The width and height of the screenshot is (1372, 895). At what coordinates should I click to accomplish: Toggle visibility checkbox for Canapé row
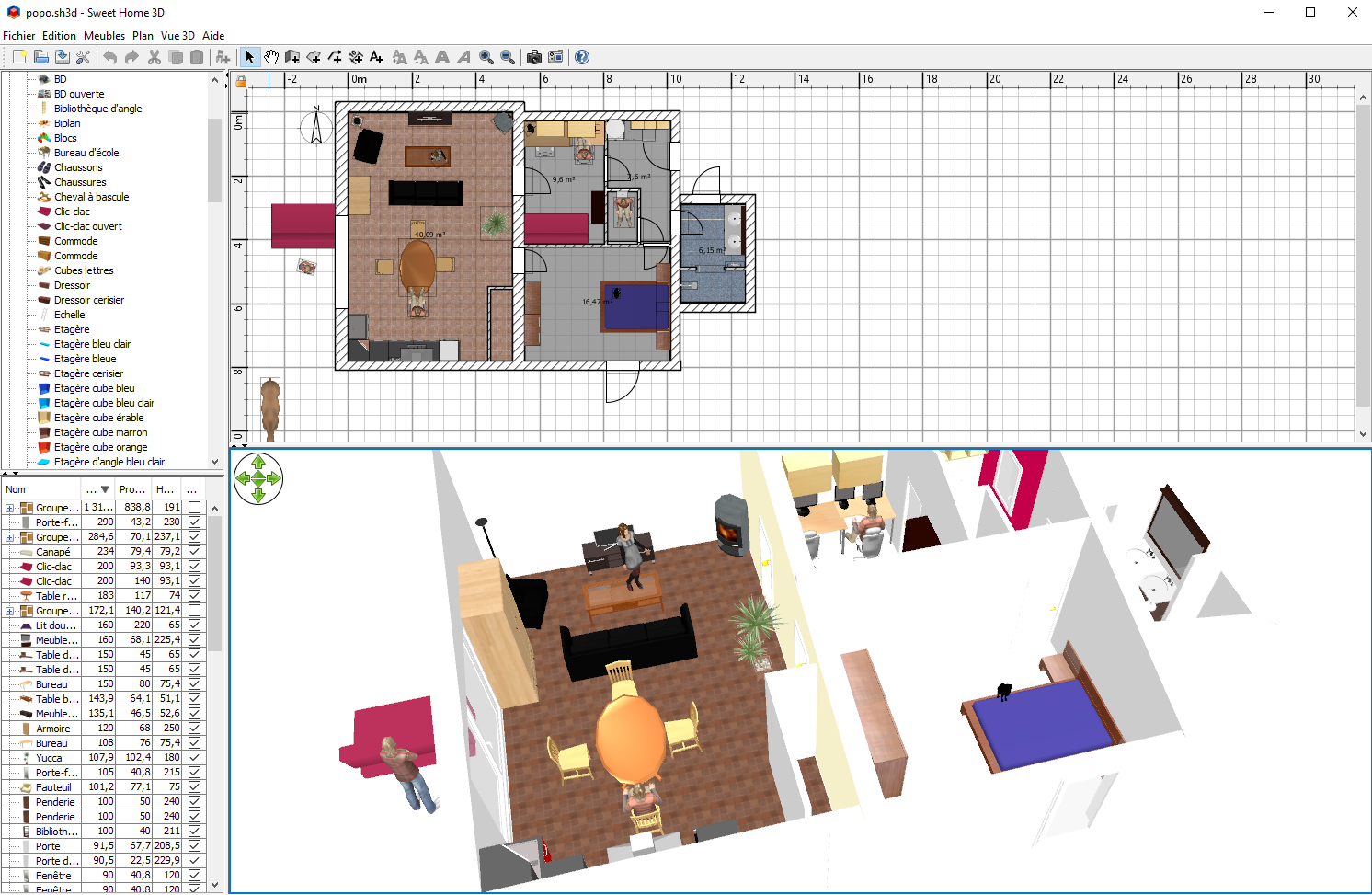194,552
